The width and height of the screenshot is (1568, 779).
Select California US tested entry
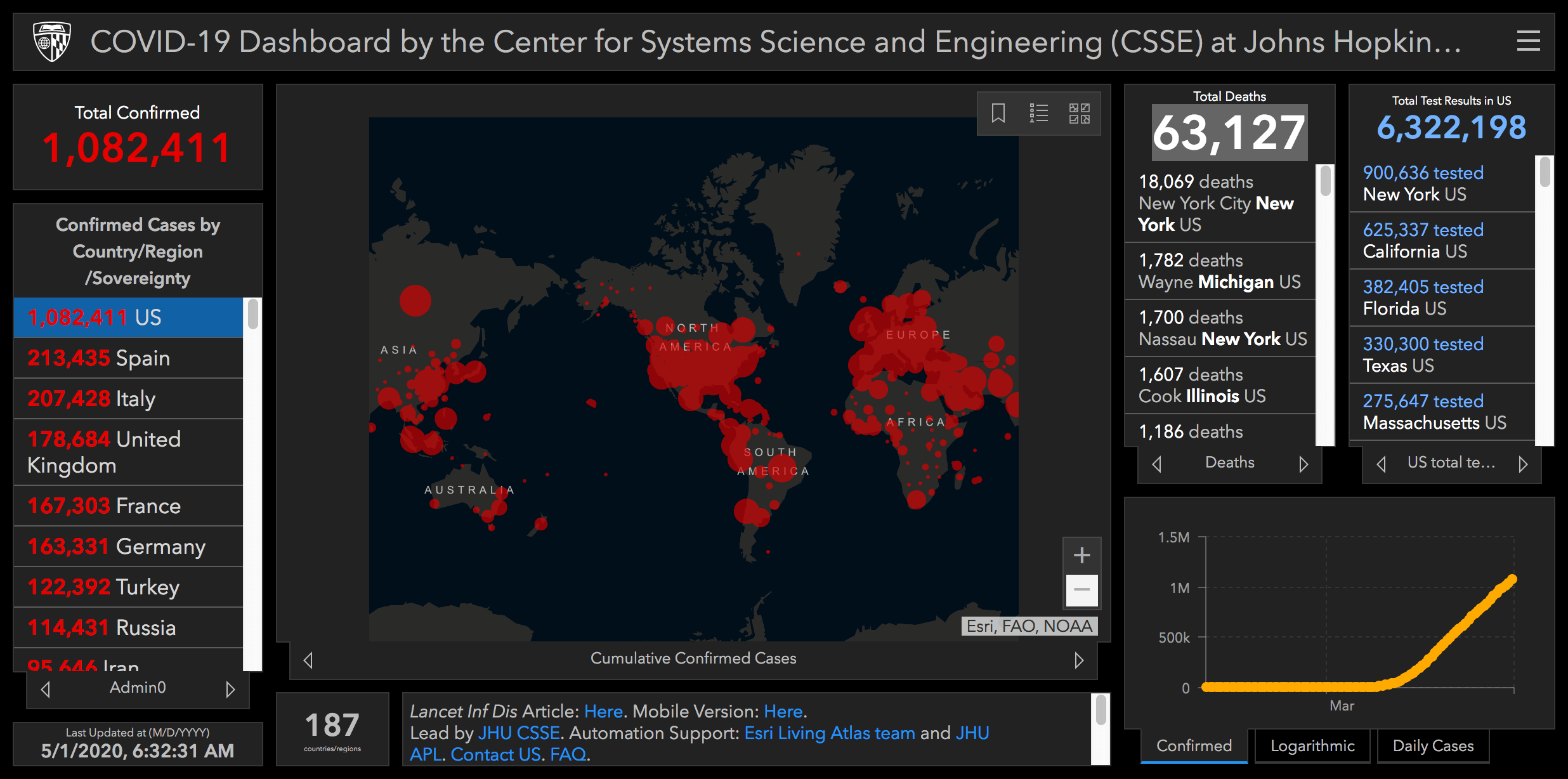1442,240
